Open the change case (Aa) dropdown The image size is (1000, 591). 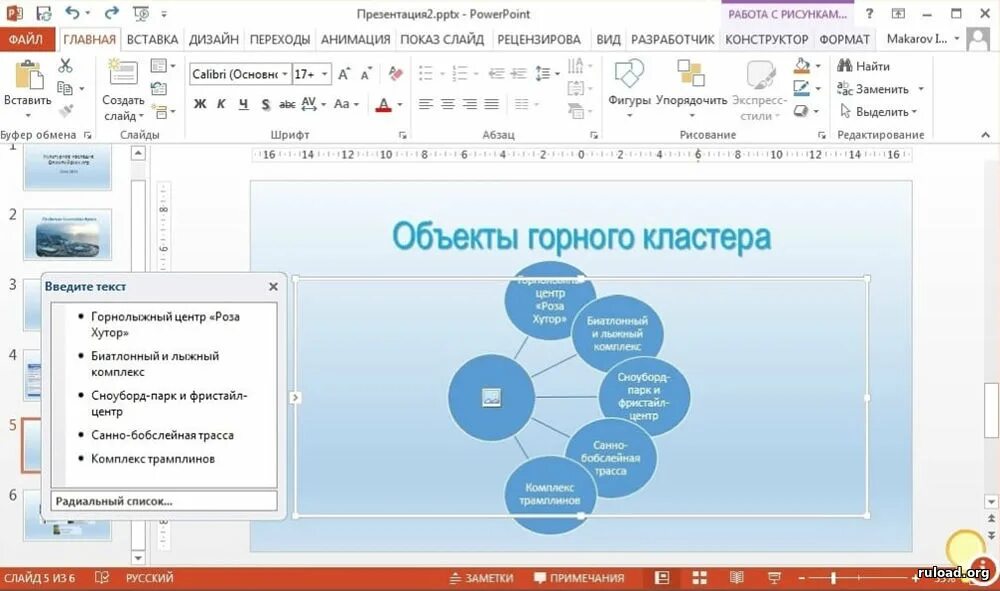click(x=347, y=104)
